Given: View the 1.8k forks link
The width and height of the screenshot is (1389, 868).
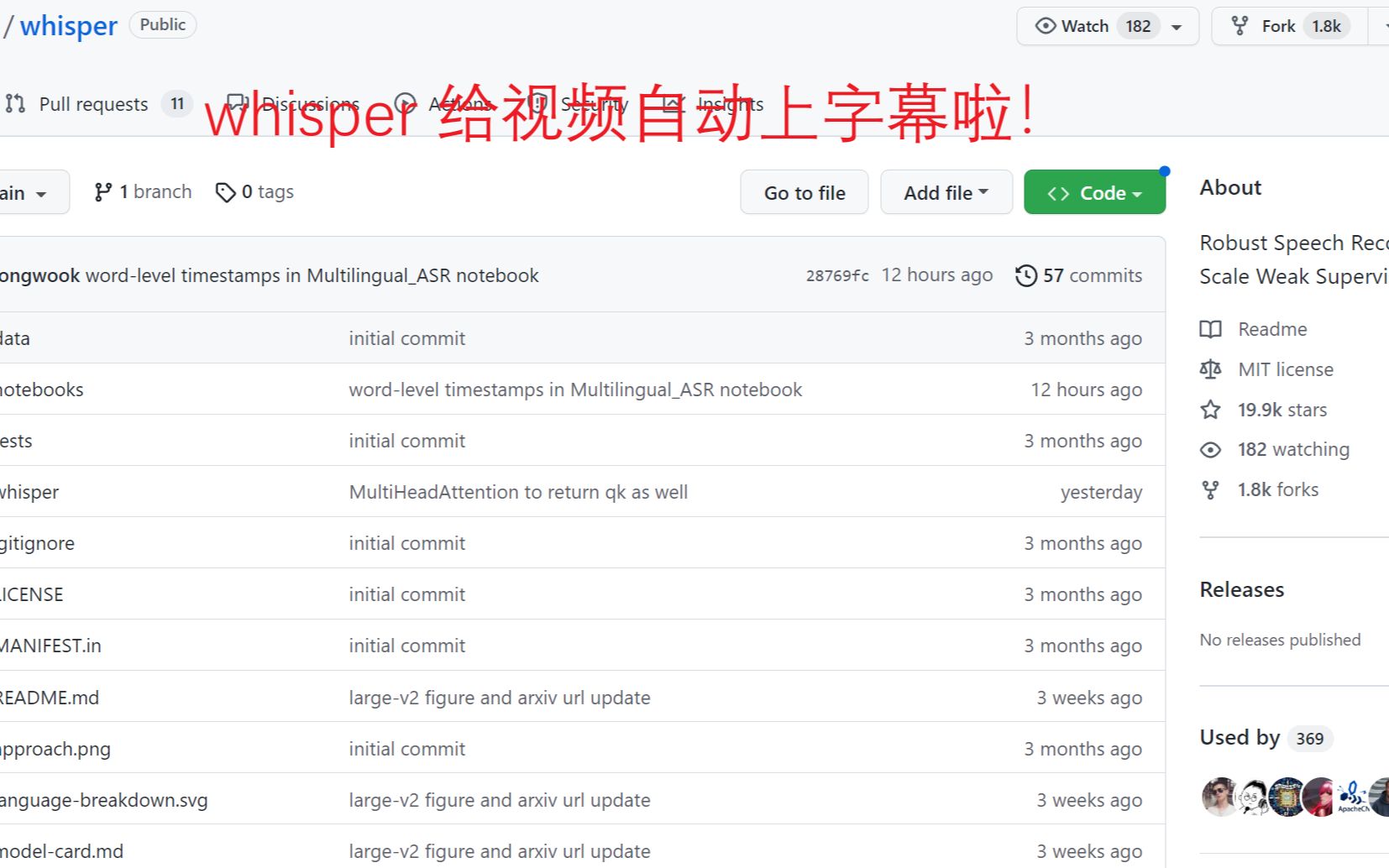Looking at the screenshot, I should tap(1278, 489).
